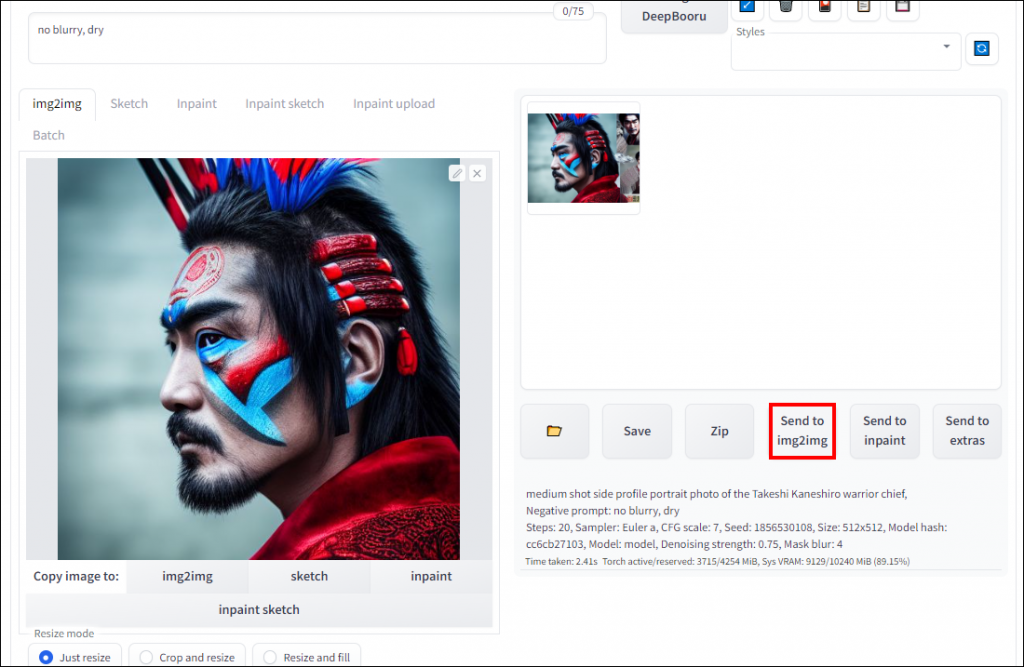This screenshot has width=1024, height=667.
Task: Refresh the styles list with blue refresh icon
Action: [982, 48]
